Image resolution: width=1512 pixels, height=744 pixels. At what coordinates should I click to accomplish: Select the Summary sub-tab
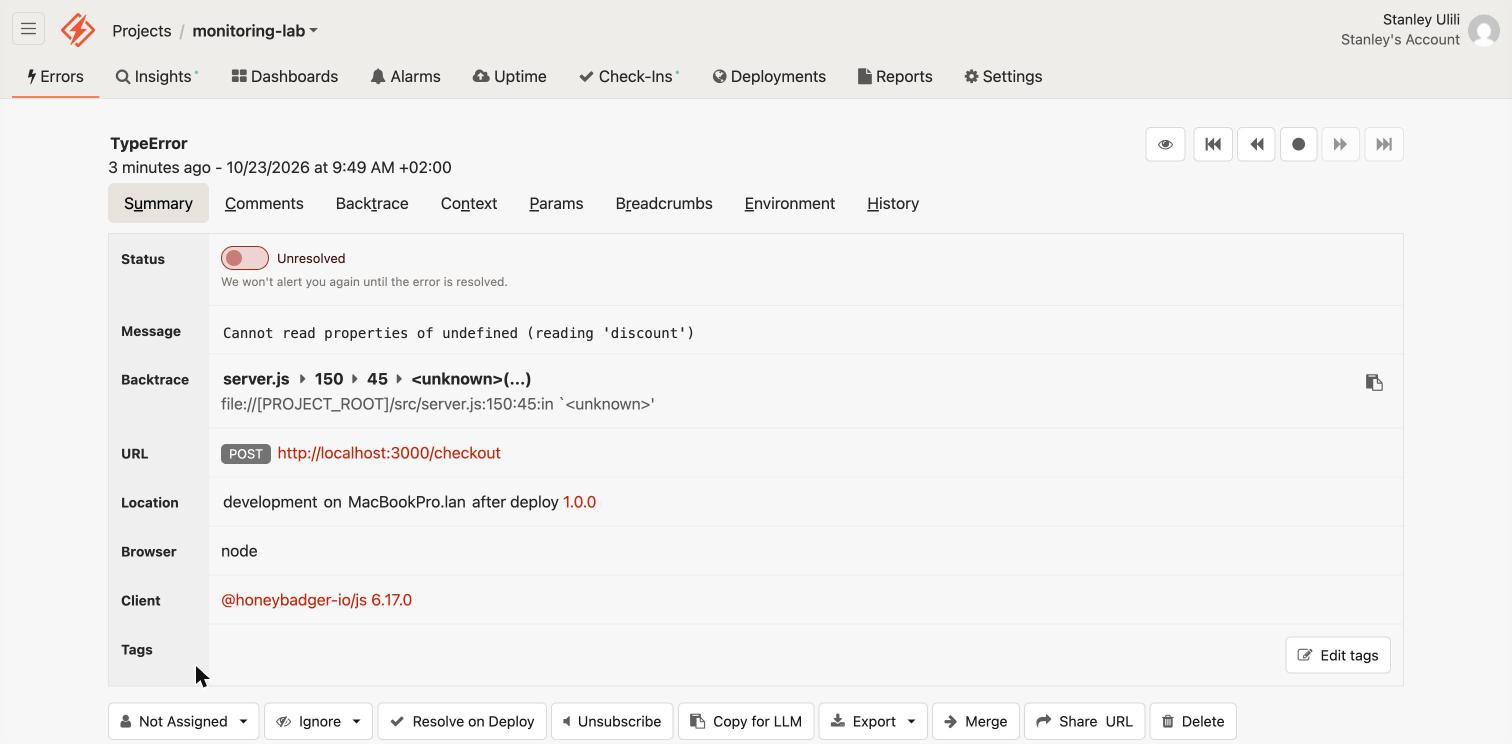[158, 203]
